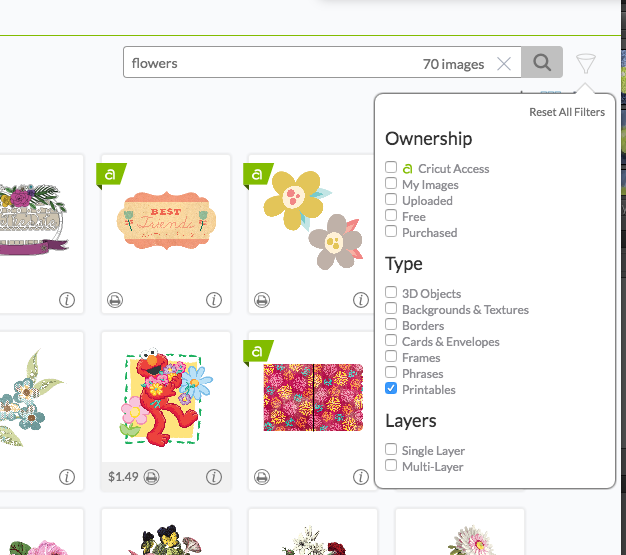Click Cricut Access badge on yellow flowers card
This screenshot has width=626, height=555.
point(258,175)
